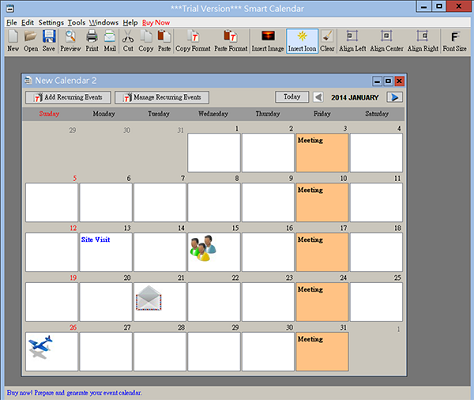474x400 pixels.
Task: Select the empty January 16 cell
Action: tap(268, 252)
